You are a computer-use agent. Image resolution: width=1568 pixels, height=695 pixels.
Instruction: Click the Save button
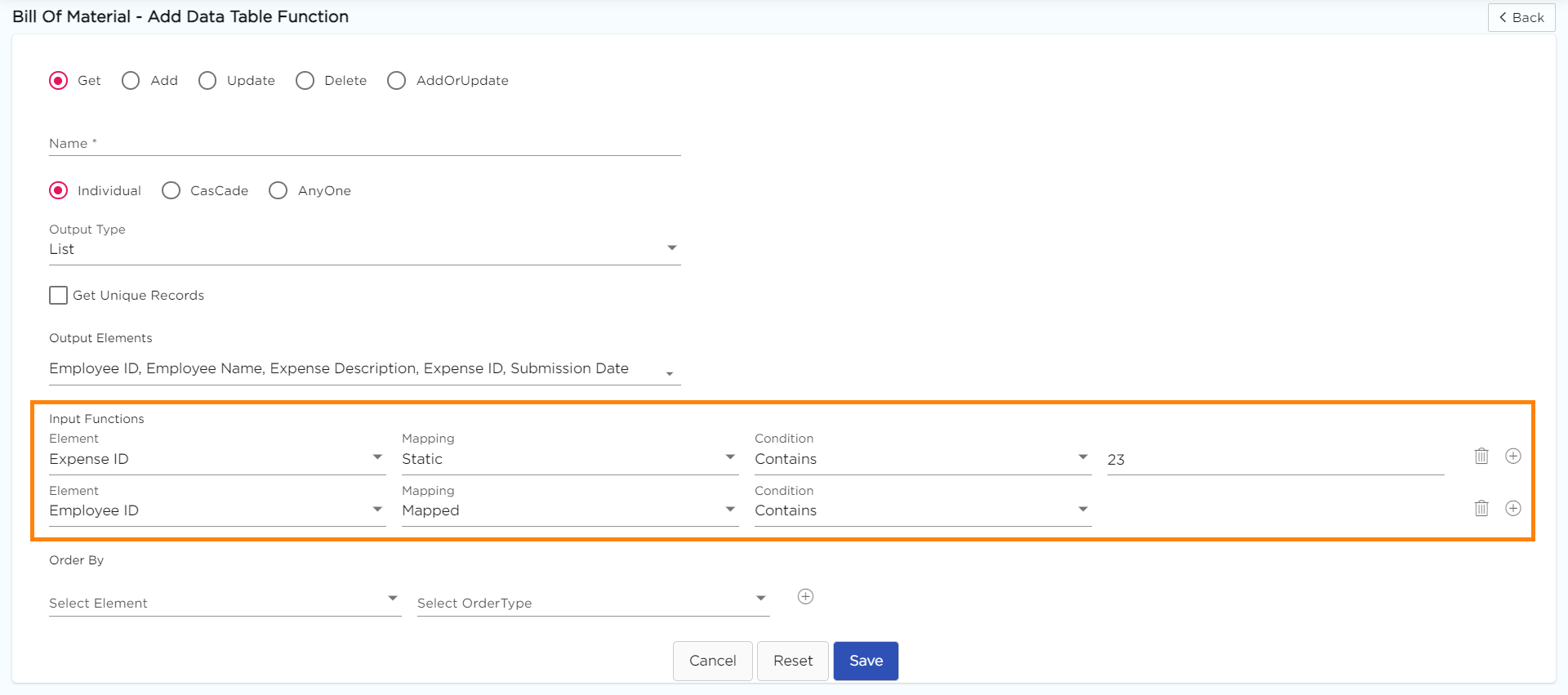point(866,661)
